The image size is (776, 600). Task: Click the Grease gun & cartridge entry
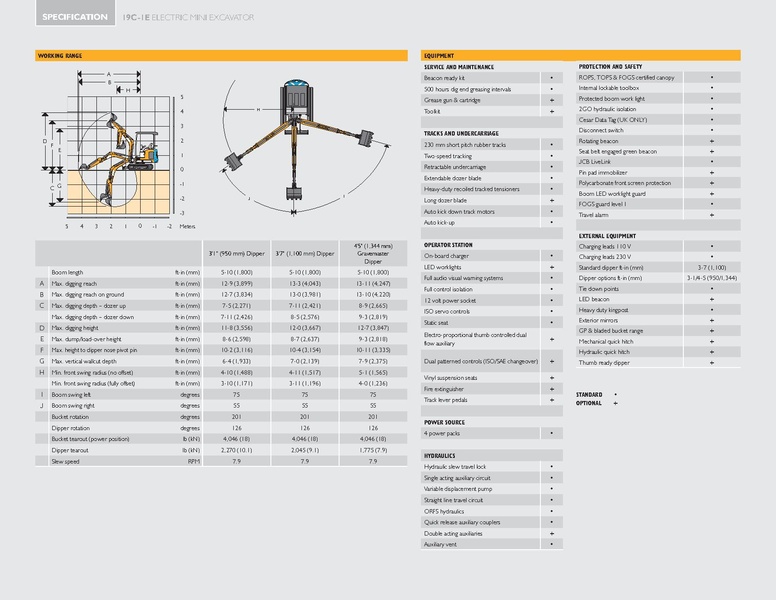(x=452, y=100)
